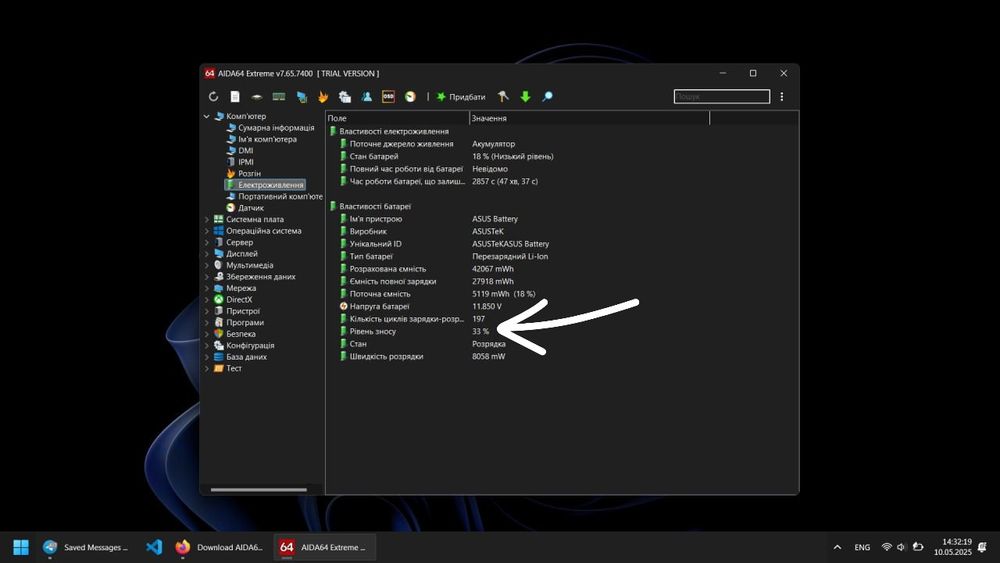This screenshot has height=563, width=1000.
Task: Open preferences with the hammer icon
Action: pos(503,96)
